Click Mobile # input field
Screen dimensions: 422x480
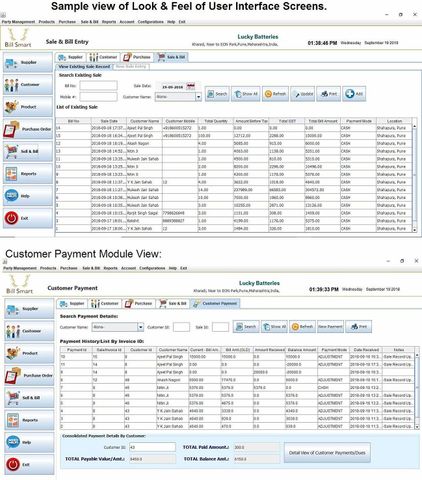click(98, 97)
